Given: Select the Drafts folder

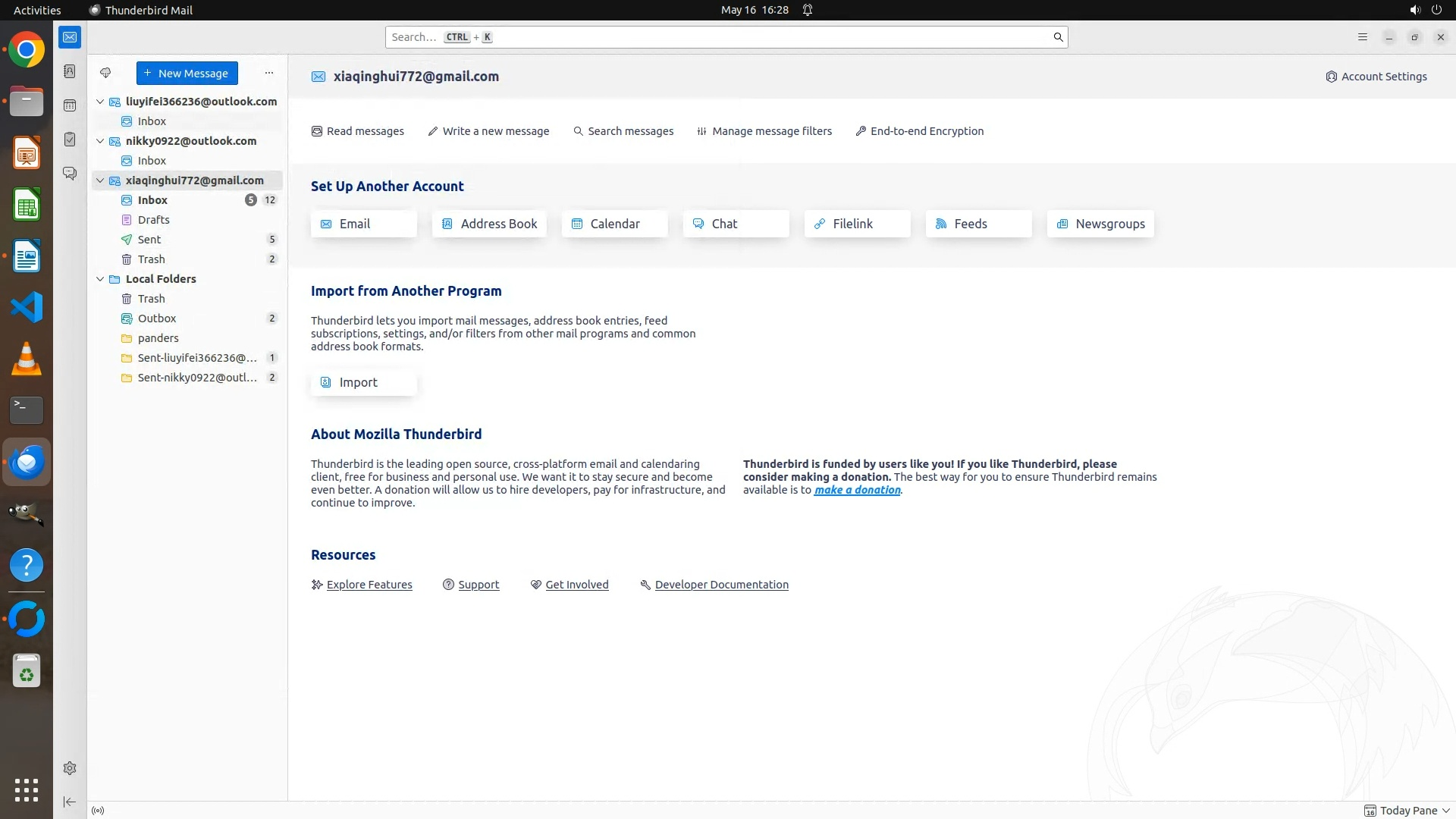Looking at the screenshot, I should point(153,220).
